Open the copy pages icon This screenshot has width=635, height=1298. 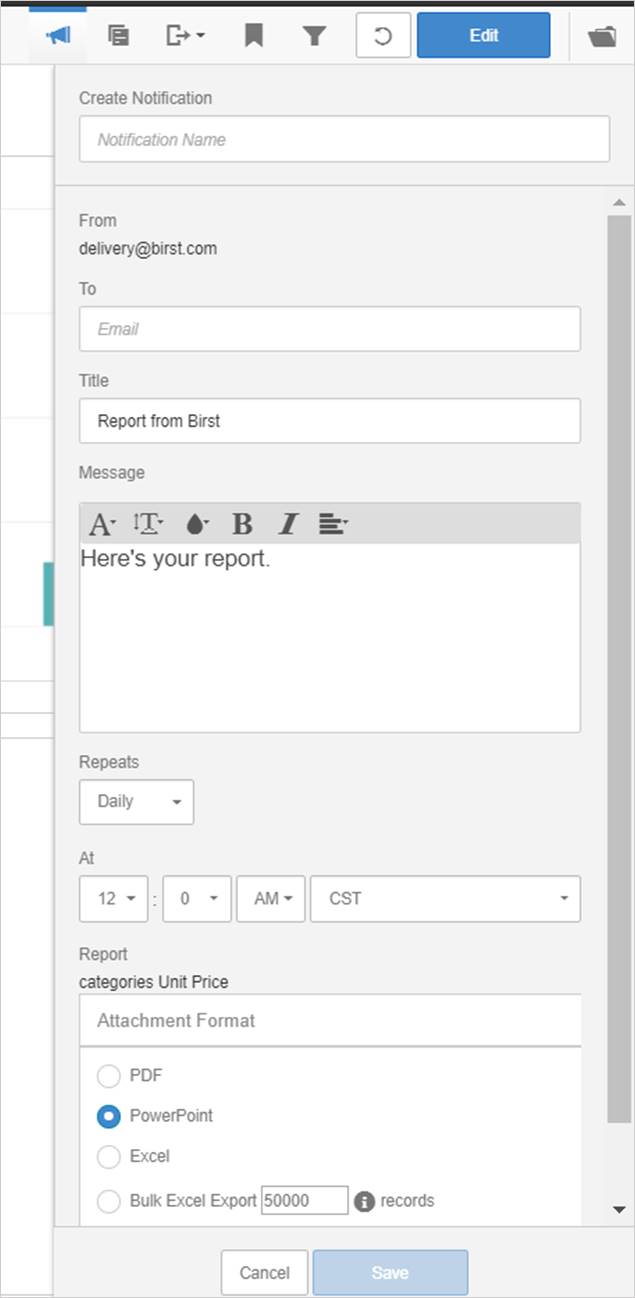tap(118, 36)
